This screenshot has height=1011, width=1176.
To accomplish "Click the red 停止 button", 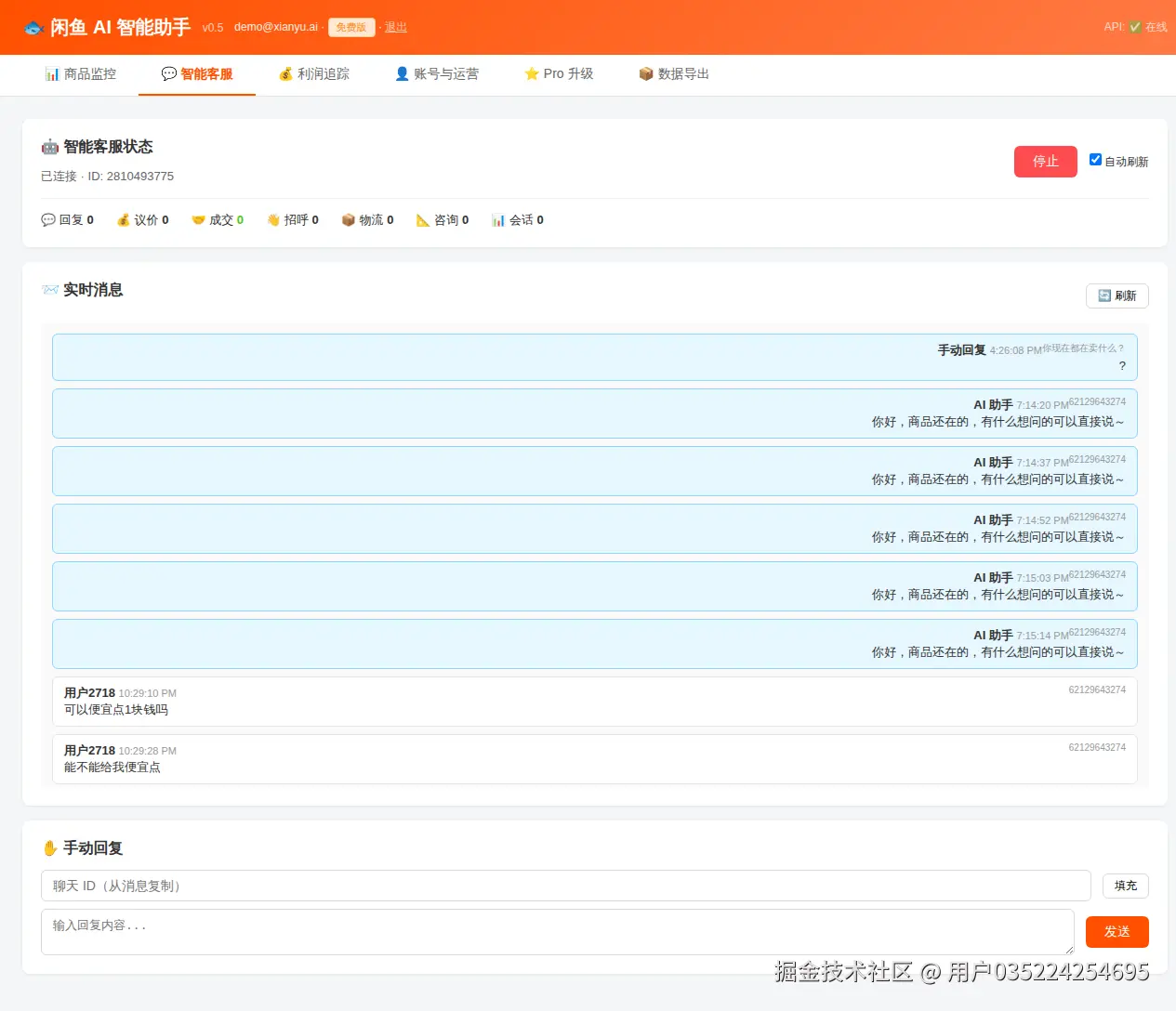I will [x=1046, y=162].
